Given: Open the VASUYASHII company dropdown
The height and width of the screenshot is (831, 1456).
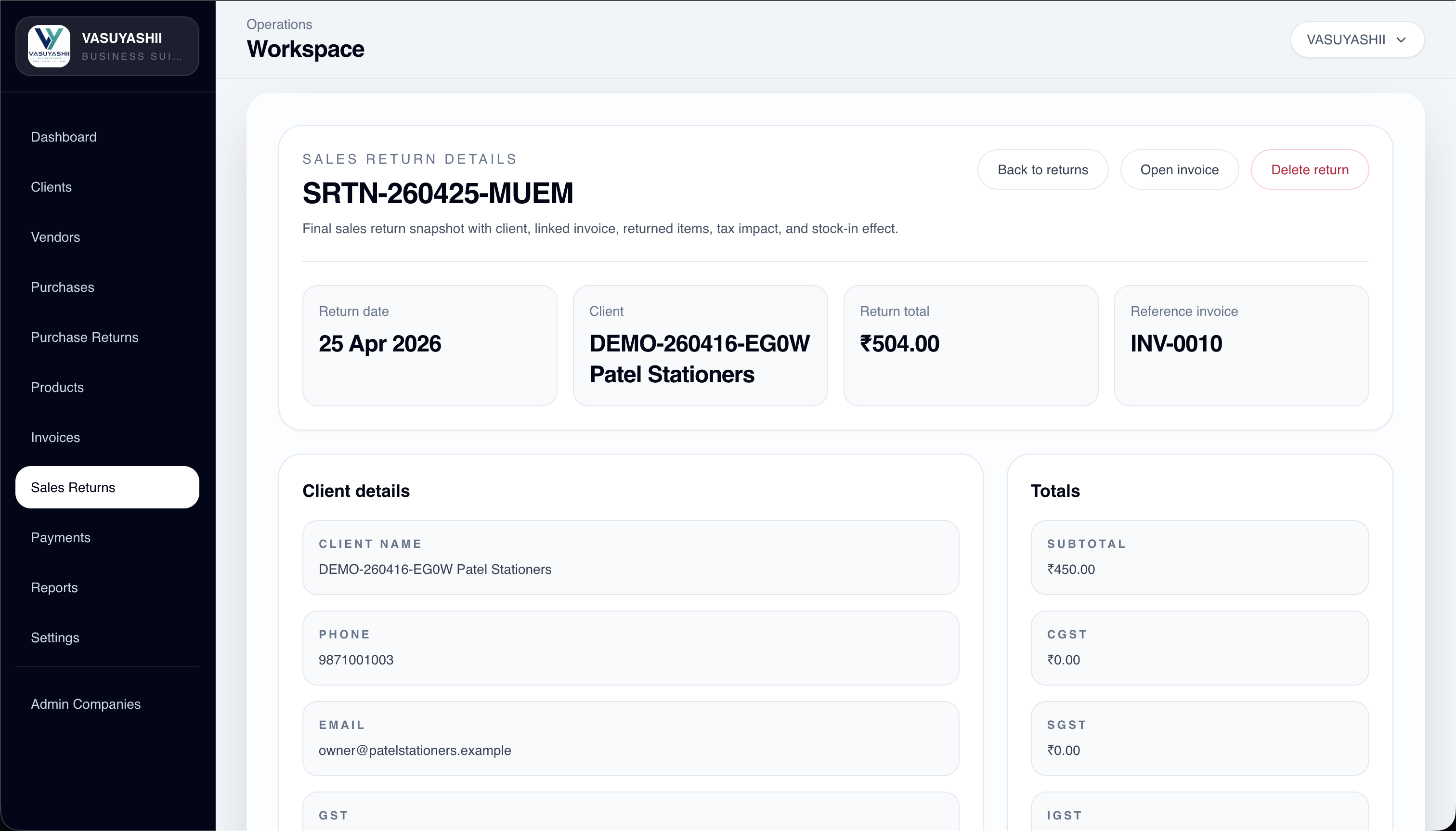Looking at the screenshot, I should (1357, 40).
